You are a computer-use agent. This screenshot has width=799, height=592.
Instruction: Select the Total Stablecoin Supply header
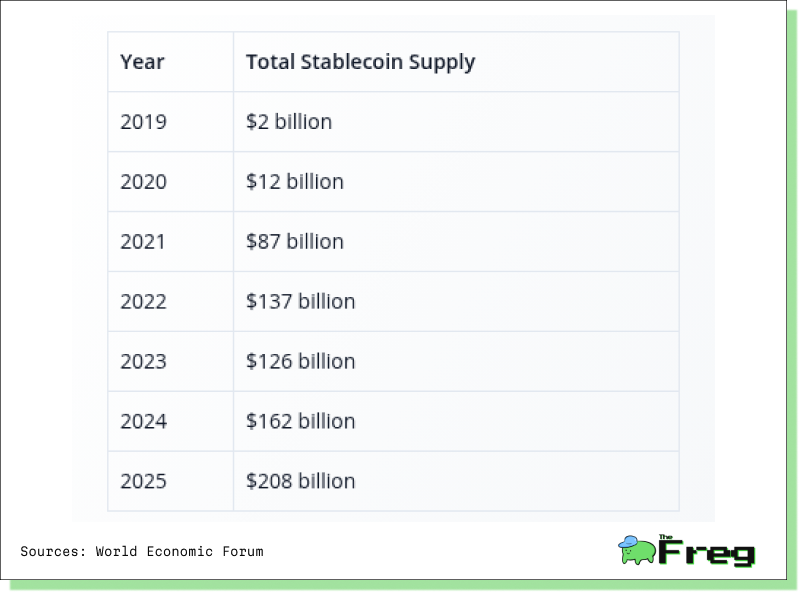[456, 62]
